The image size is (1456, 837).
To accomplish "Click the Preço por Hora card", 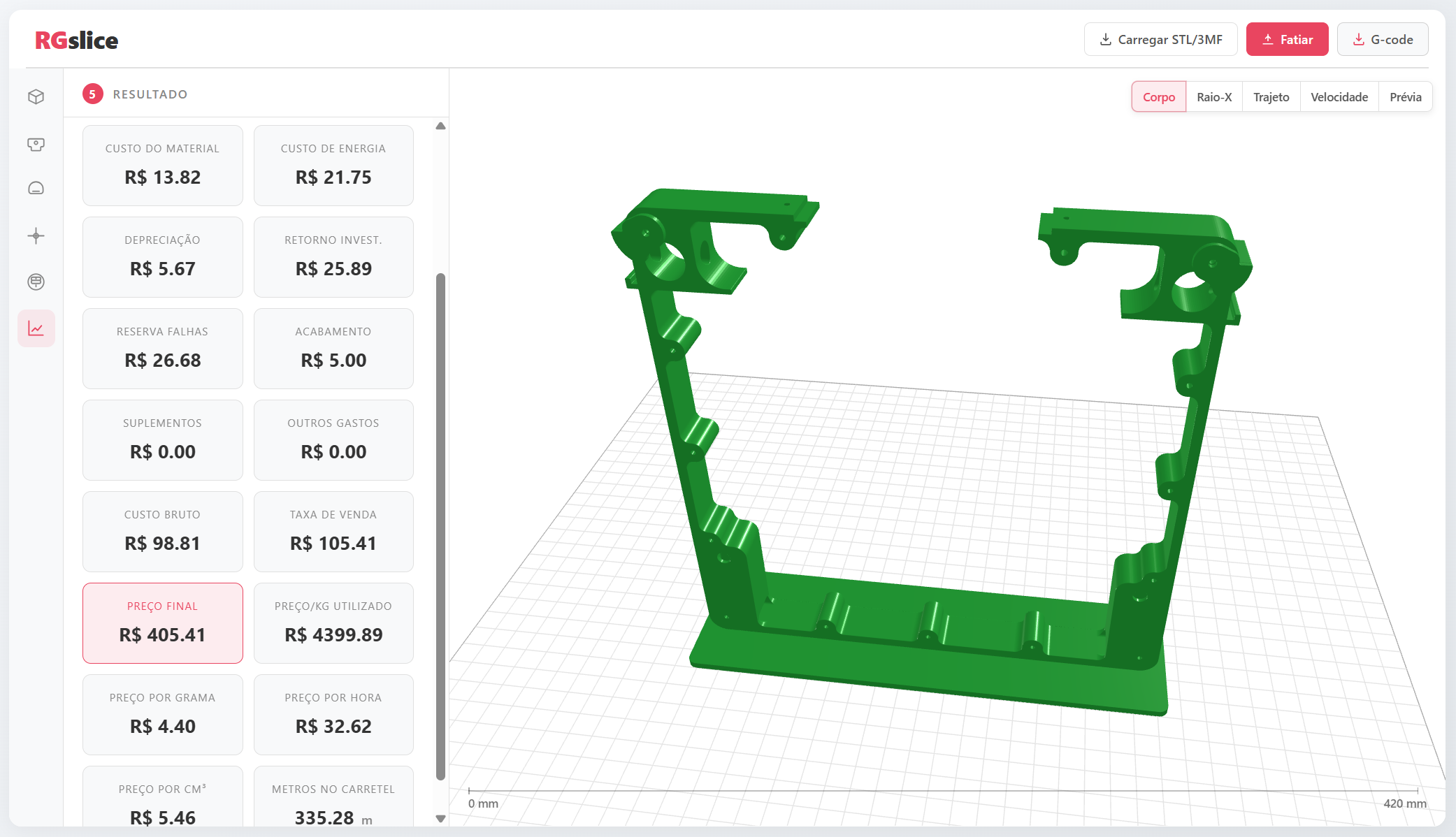I will (x=333, y=715).
